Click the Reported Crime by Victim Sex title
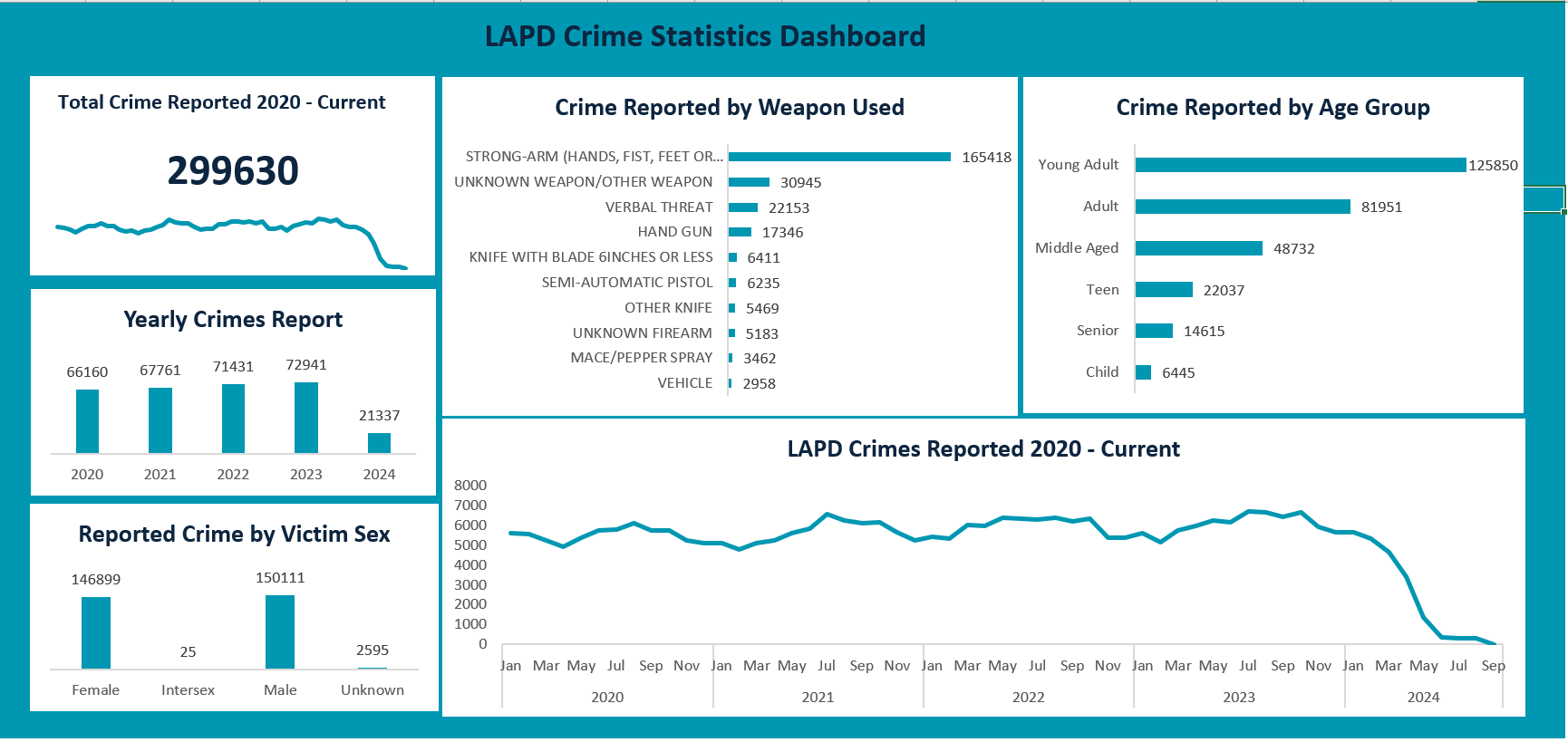1568x742 pixels. tap(234, 535)
